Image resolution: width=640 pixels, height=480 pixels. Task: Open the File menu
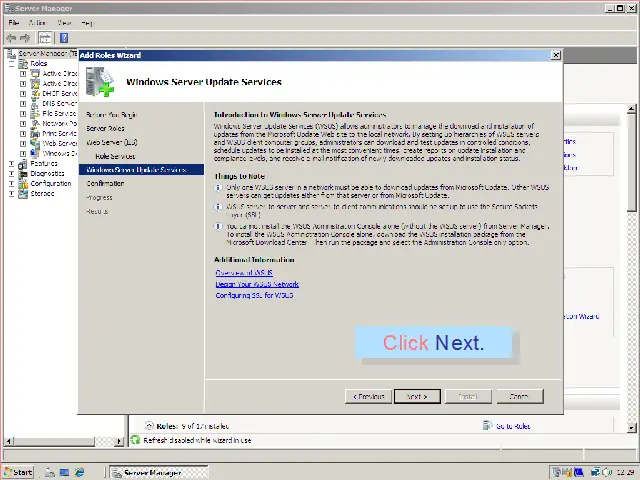pyautogui.click(x=13, y=23)
